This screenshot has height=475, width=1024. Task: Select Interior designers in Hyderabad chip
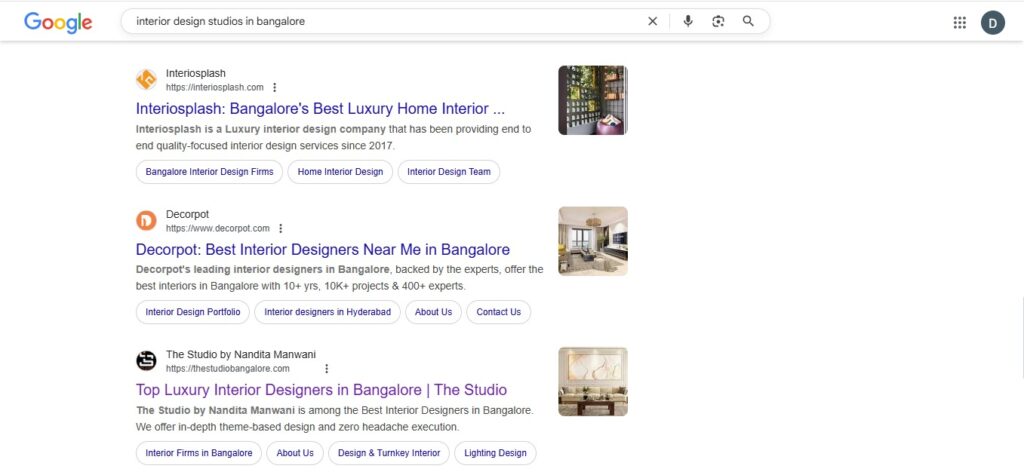327,312
